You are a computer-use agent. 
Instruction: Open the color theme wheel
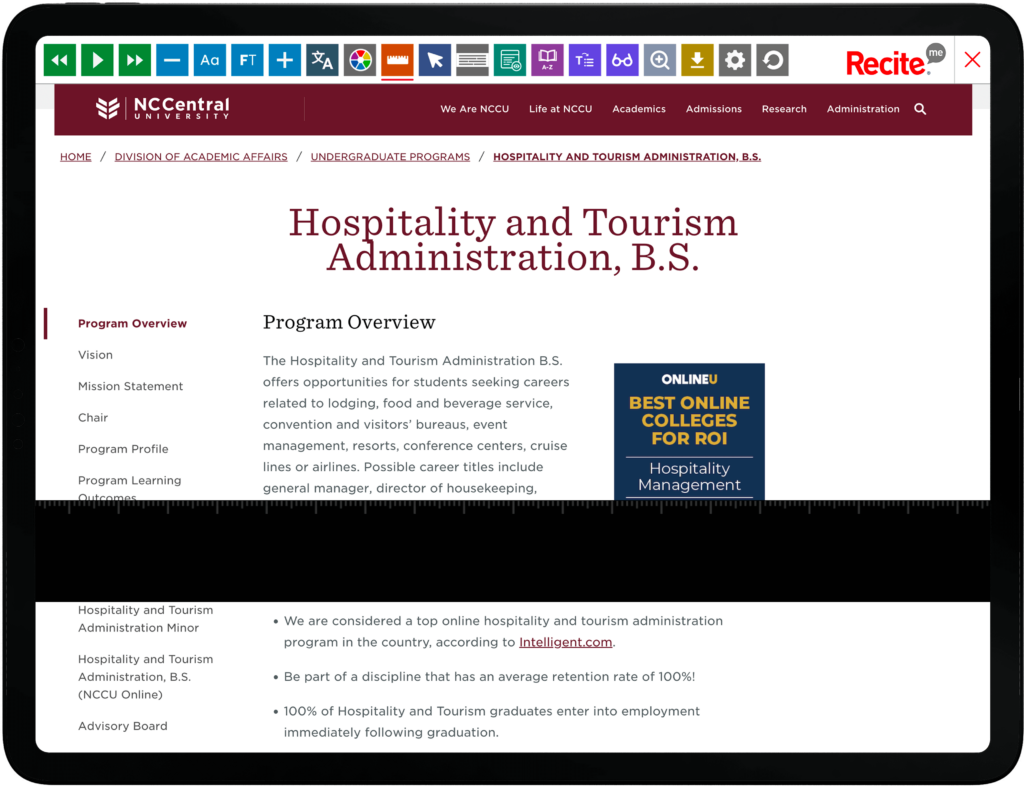(360, 60)
